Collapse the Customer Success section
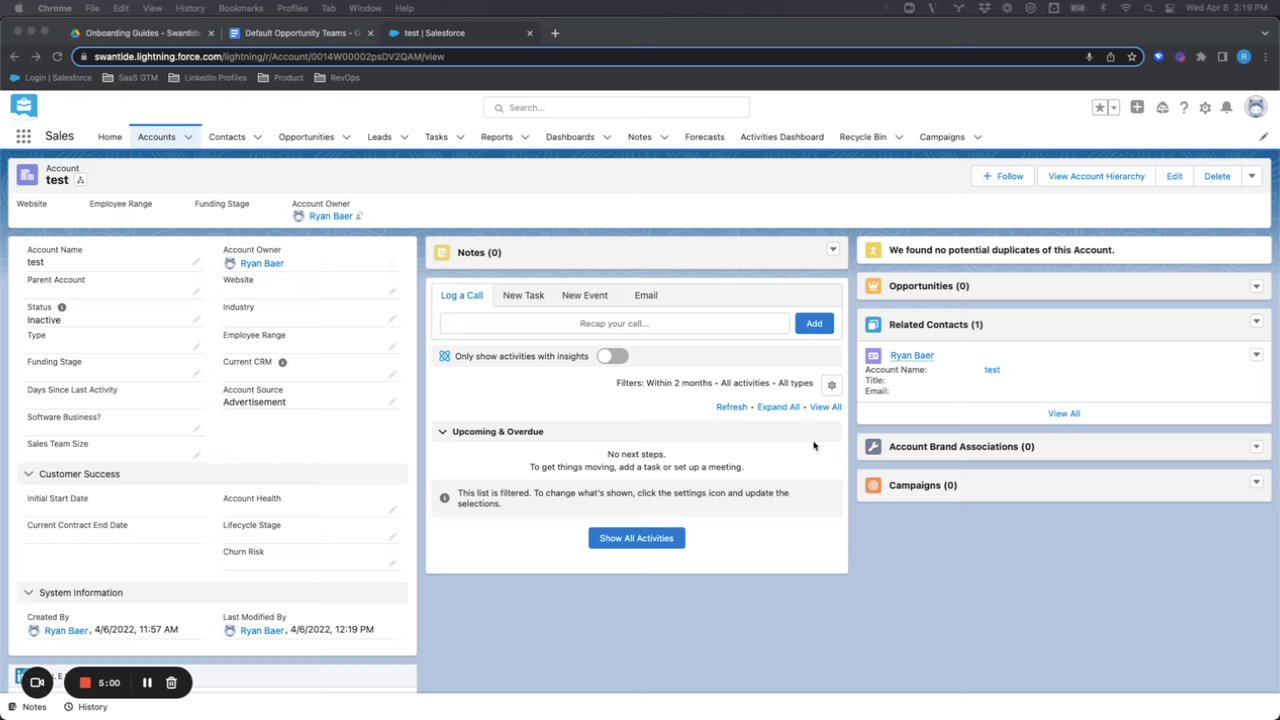The image size is (1280, 720). (28, 474)
